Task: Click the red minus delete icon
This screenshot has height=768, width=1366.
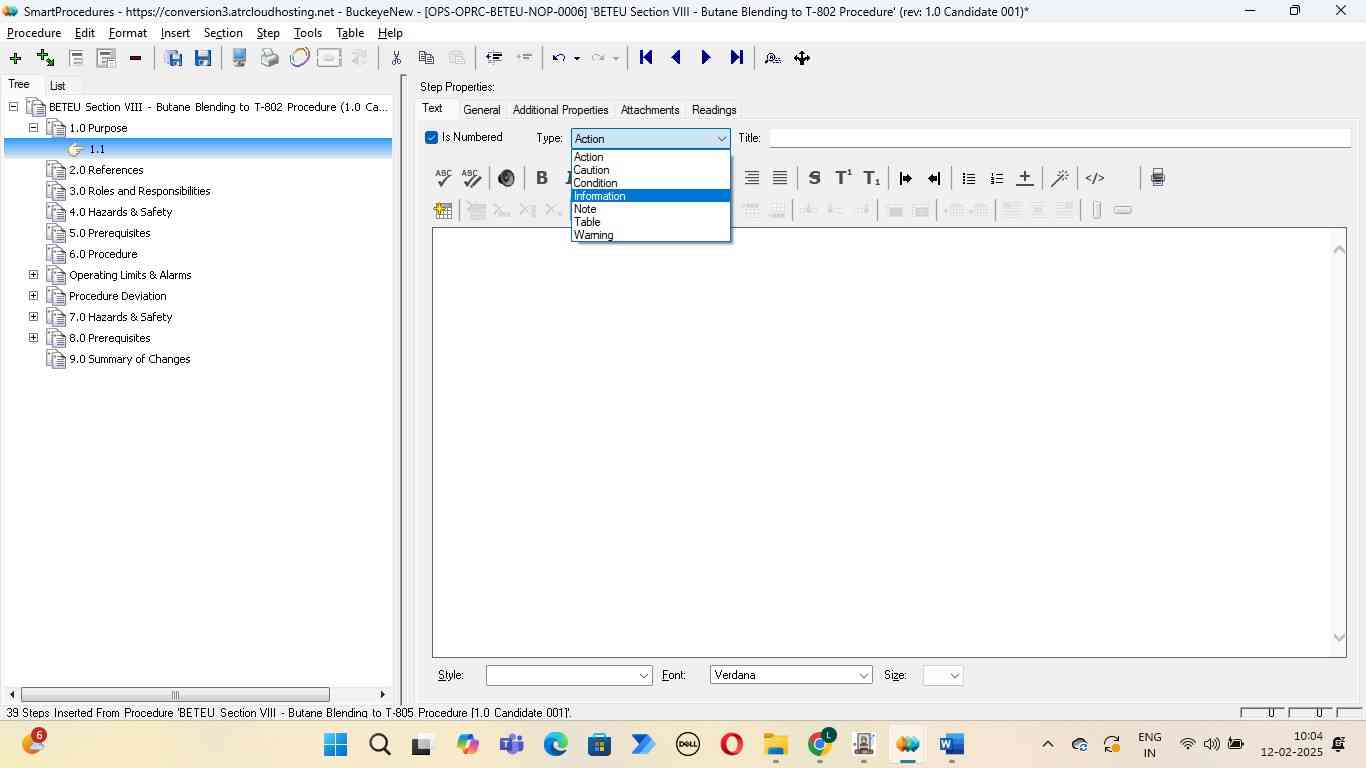Action: click(x=135, y=58)
